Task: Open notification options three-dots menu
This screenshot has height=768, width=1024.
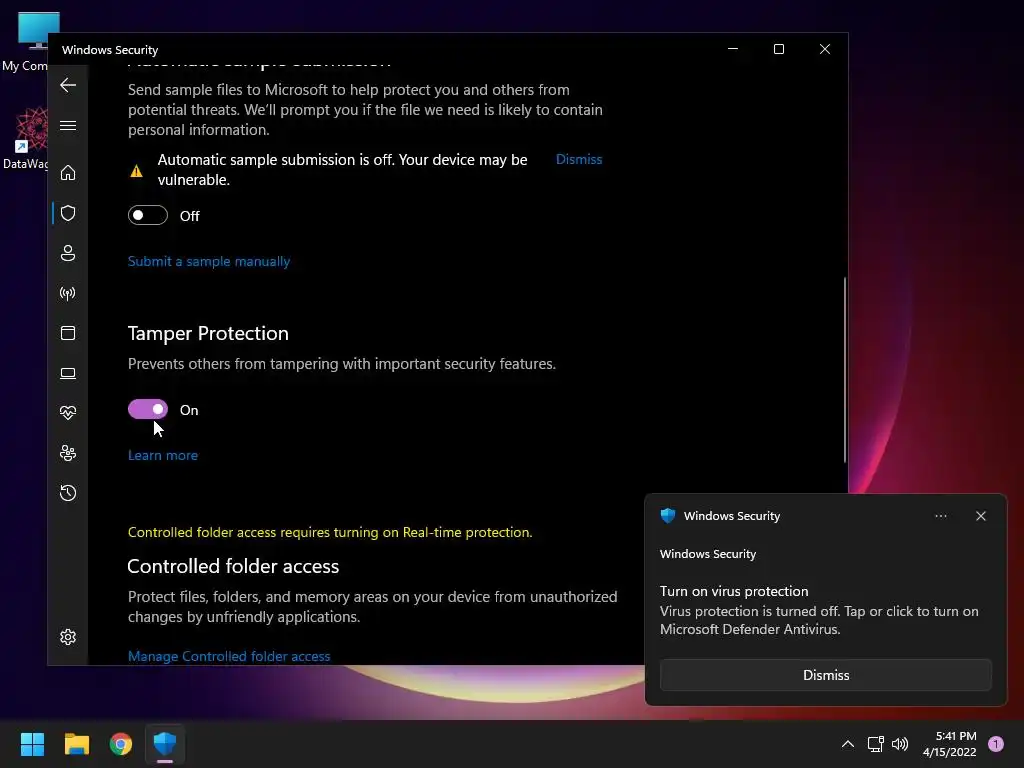Action: click(940, 516)
